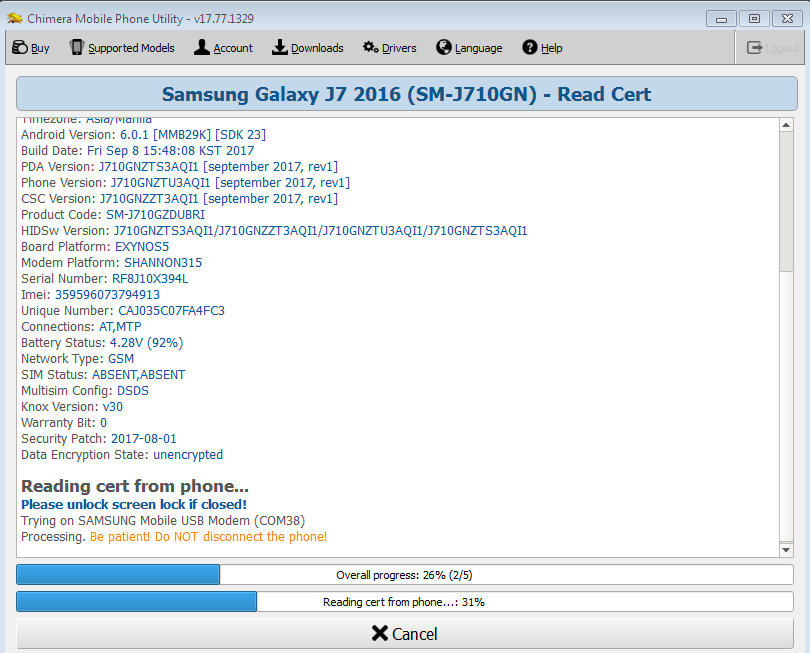Click the Language globe icon

(x=444, y=48)
